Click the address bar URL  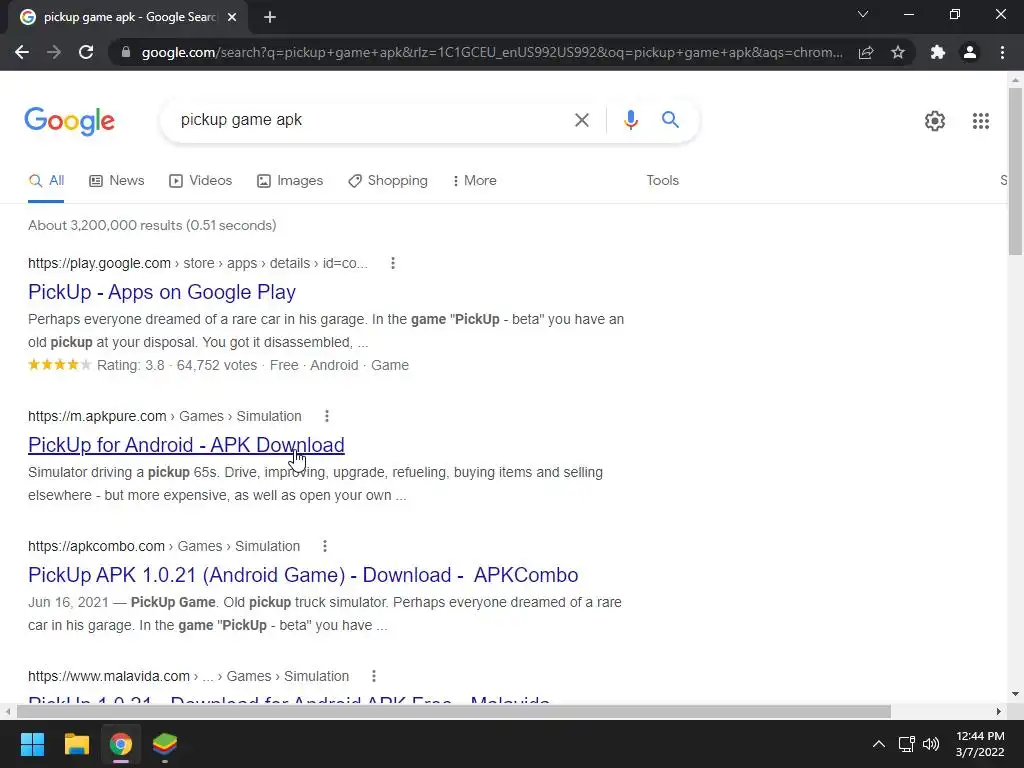[x=492, y=52]
